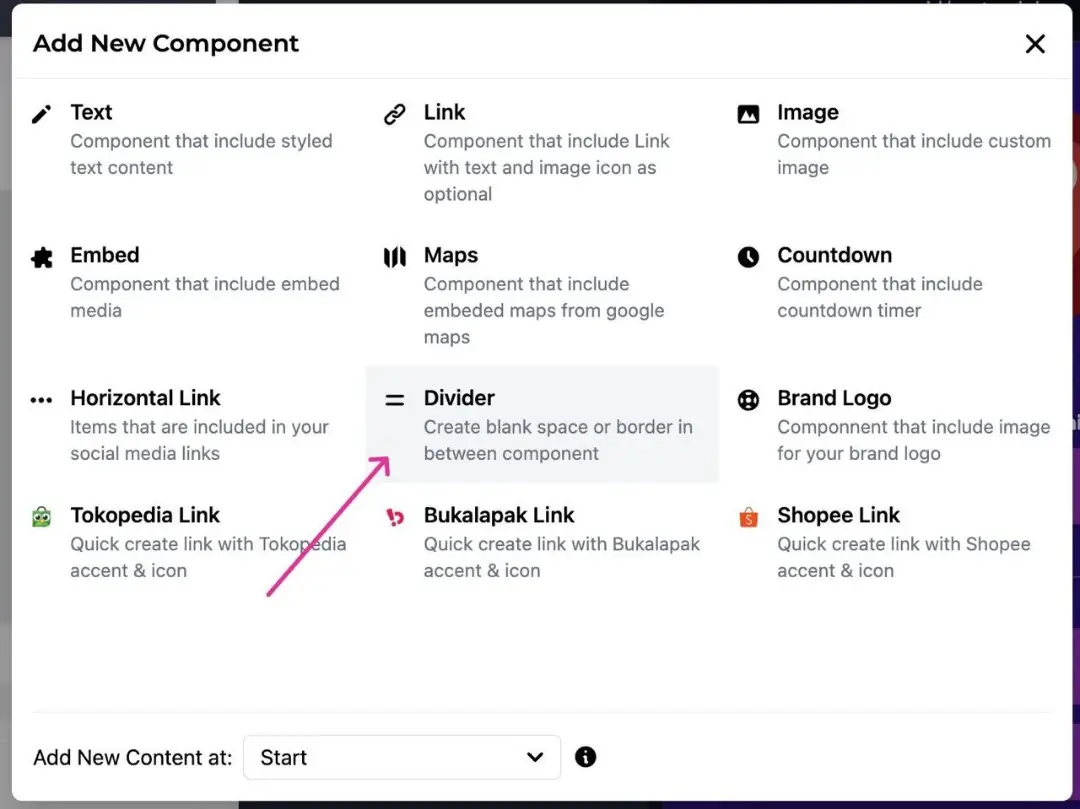Click the Maps icon
This screenshot has width=1080, height=809.
pyautogui.click(x=395, y=257)
